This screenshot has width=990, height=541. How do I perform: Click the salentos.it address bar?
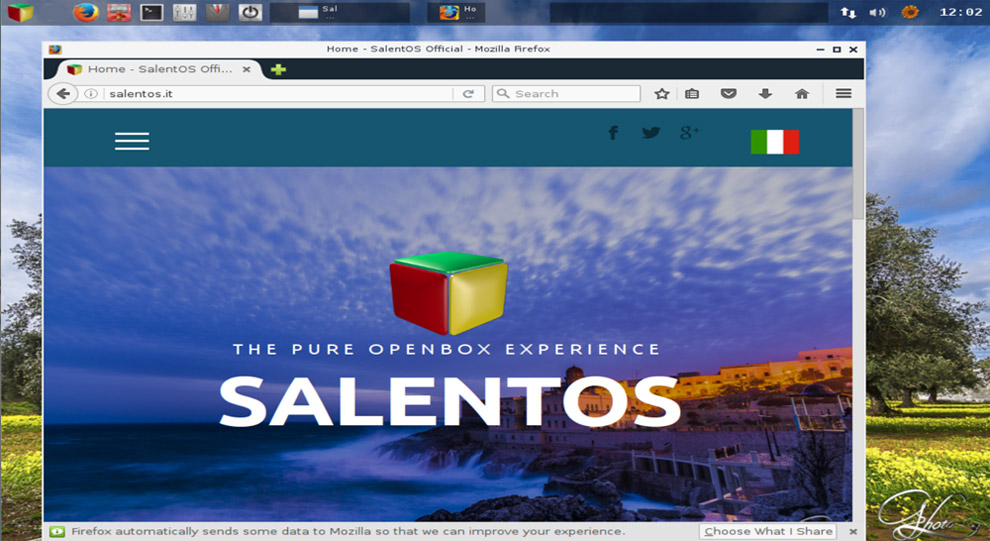pyautogui.click(x=278, y=93)
